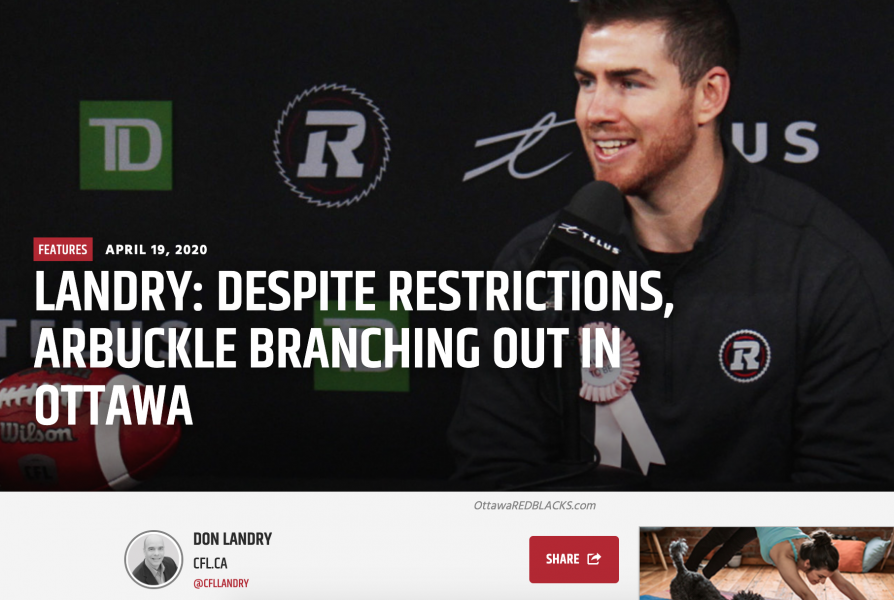This screenshot has height=600, width=894.
Task: Click the TD logo behind the headline
Action: 361,346
